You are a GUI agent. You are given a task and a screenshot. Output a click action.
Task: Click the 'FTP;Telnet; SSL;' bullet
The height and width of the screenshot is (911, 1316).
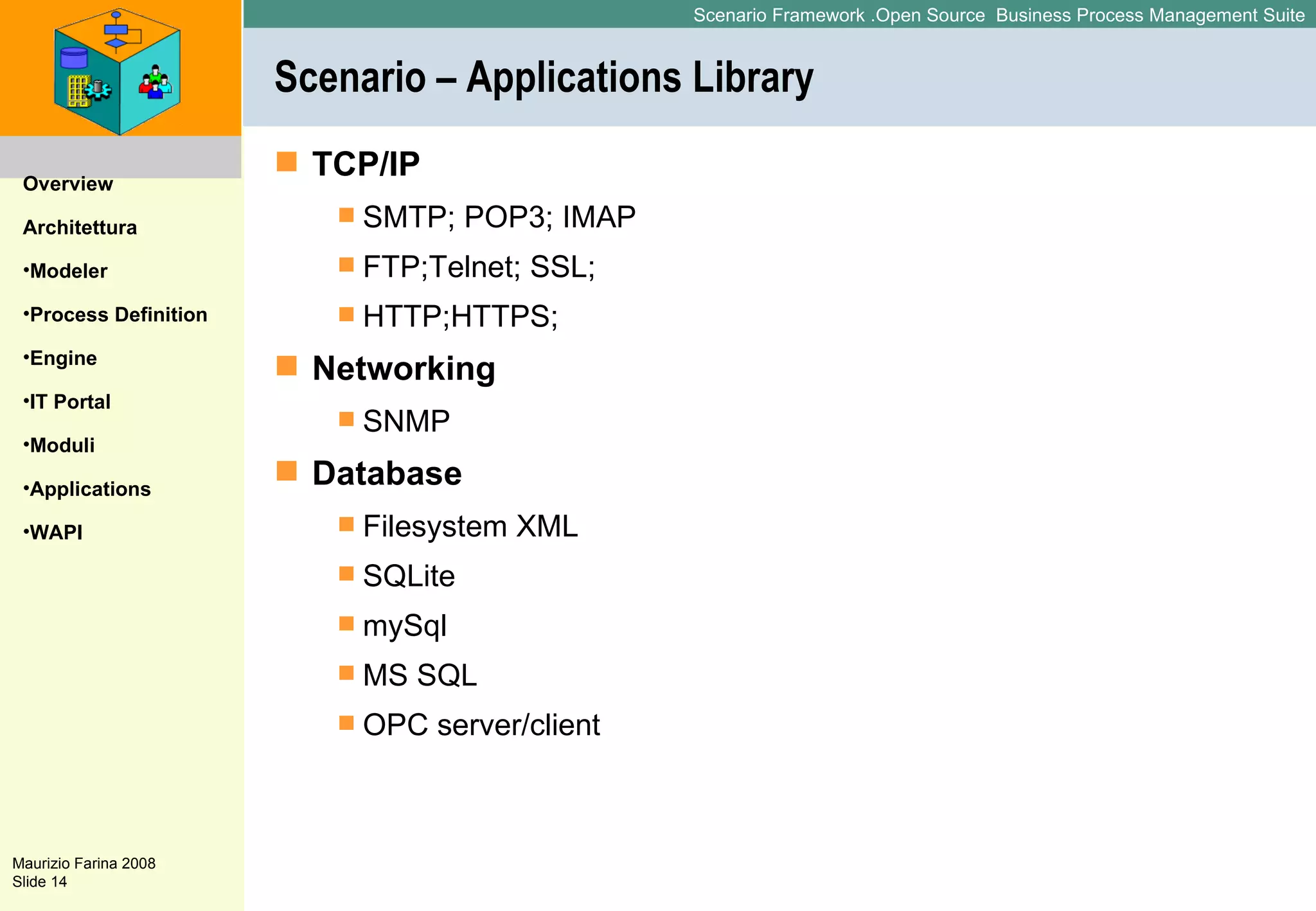(x=479, y=267)
